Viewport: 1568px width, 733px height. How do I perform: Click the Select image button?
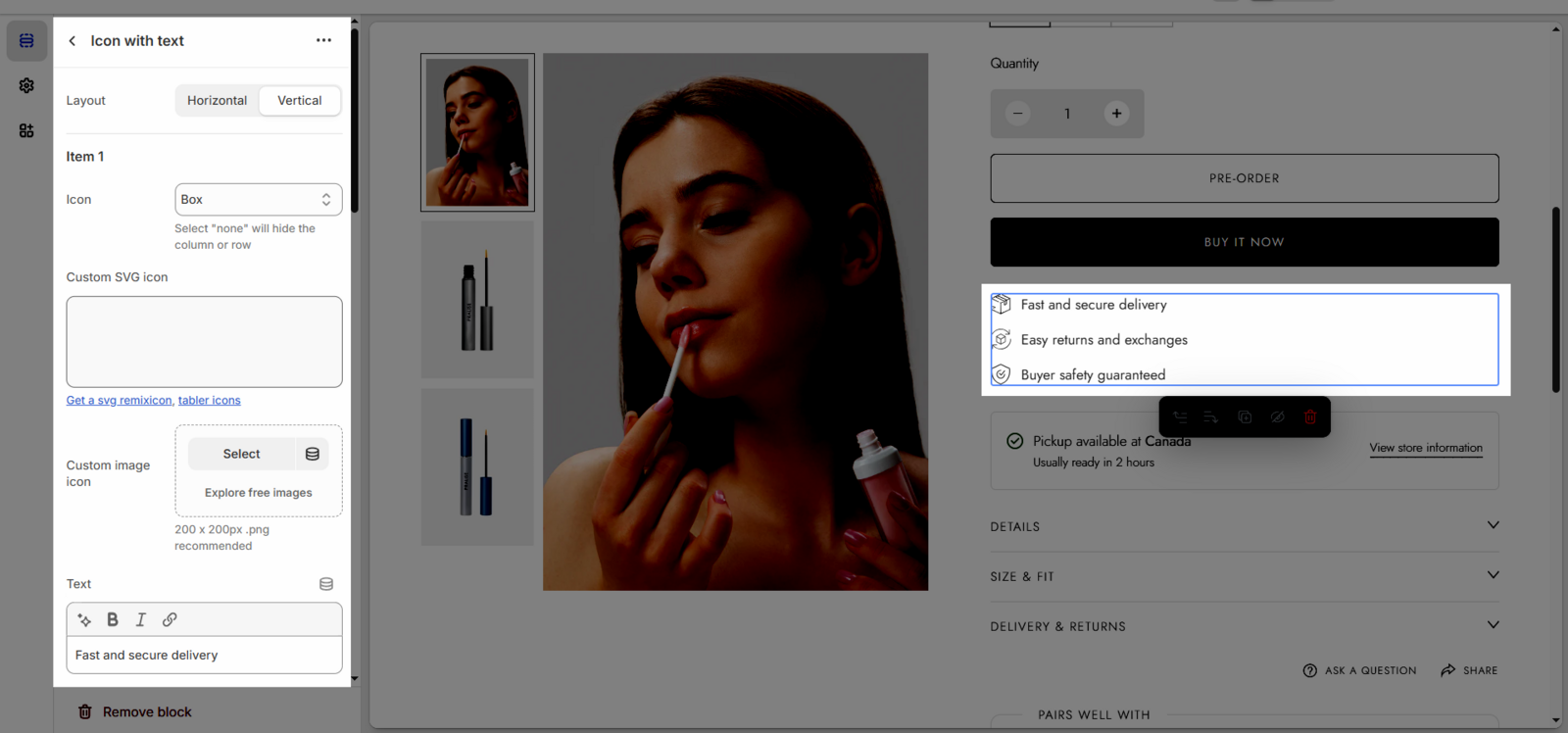[241, 454]
